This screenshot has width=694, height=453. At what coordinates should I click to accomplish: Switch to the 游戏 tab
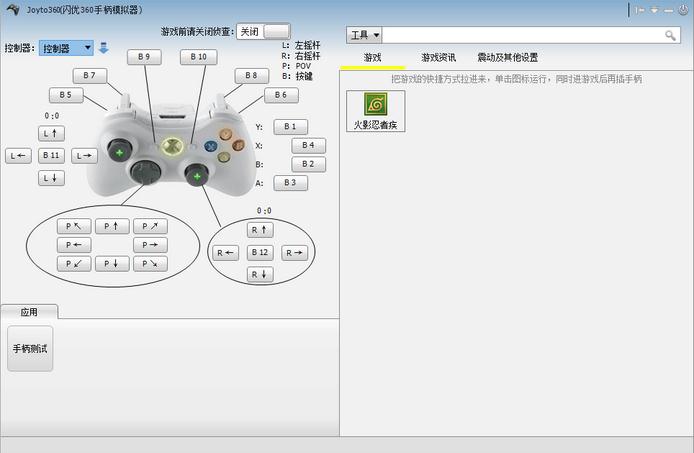pos(372,58)
